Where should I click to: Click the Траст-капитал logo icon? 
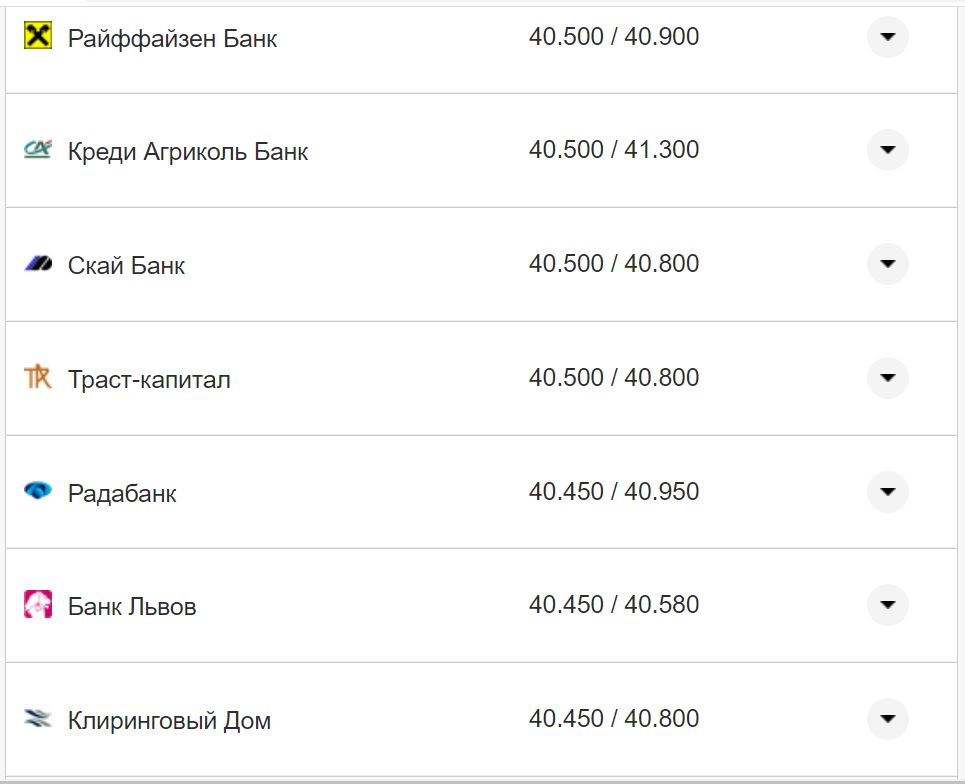pyautogui.click(x=37, y=374)
